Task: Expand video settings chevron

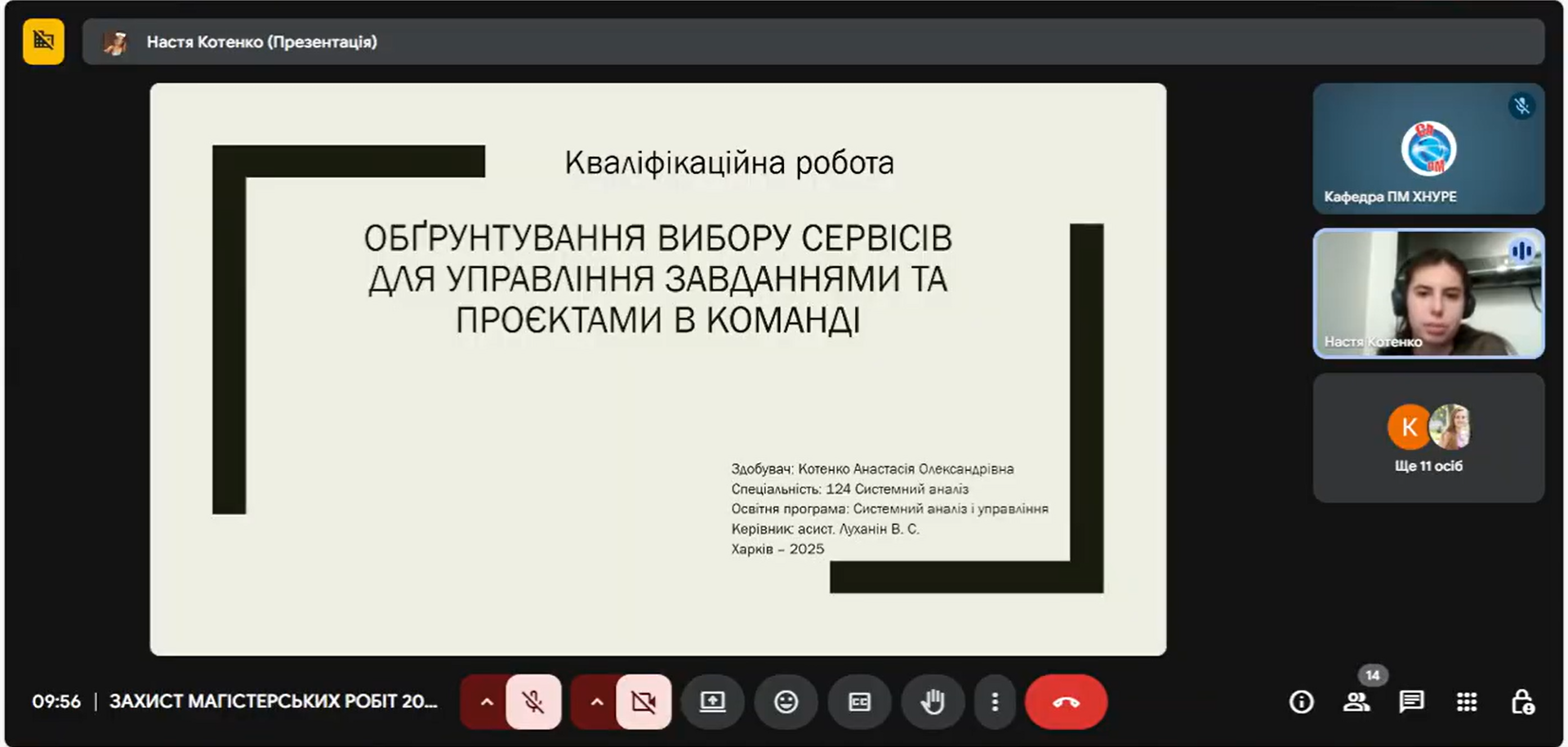Action: pos(597,702)
